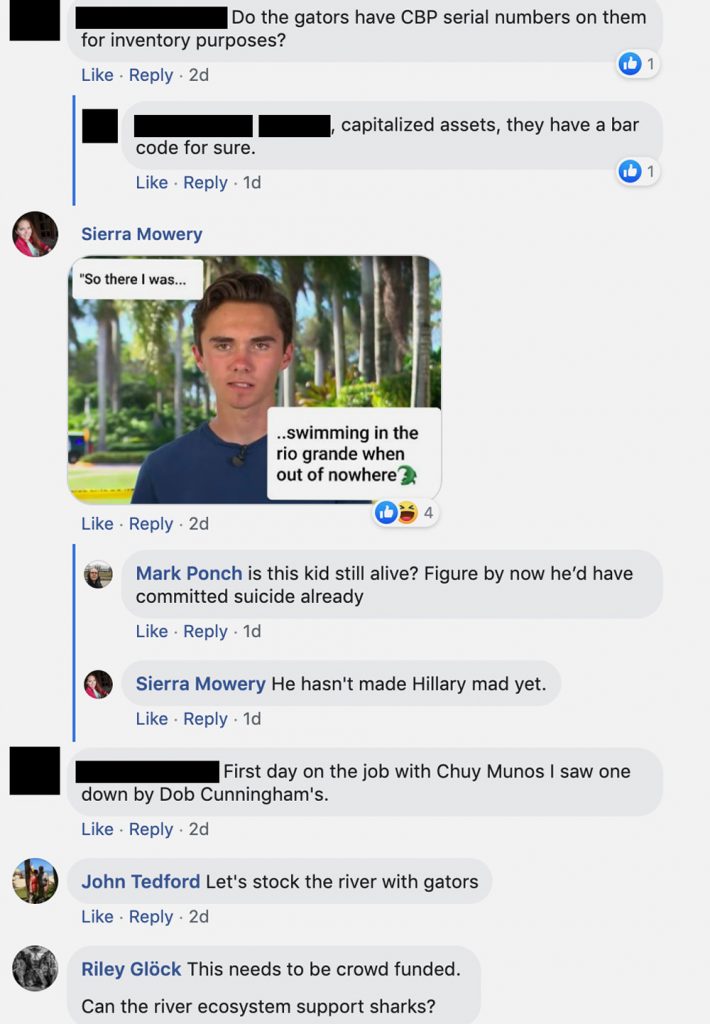Viewport: 710px width, 1024px height.
Task: Open Sierra Mowery's name link above the image
Action: [x=142, y=234]
